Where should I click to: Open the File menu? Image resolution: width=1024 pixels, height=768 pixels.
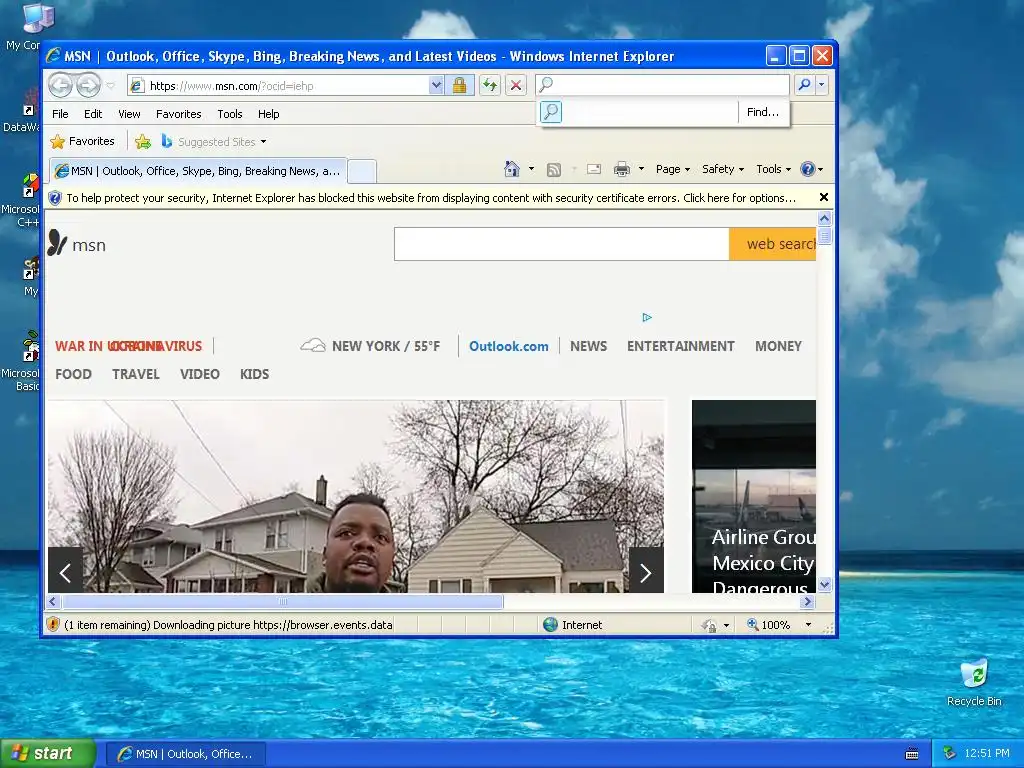click(x=60, y=114)
